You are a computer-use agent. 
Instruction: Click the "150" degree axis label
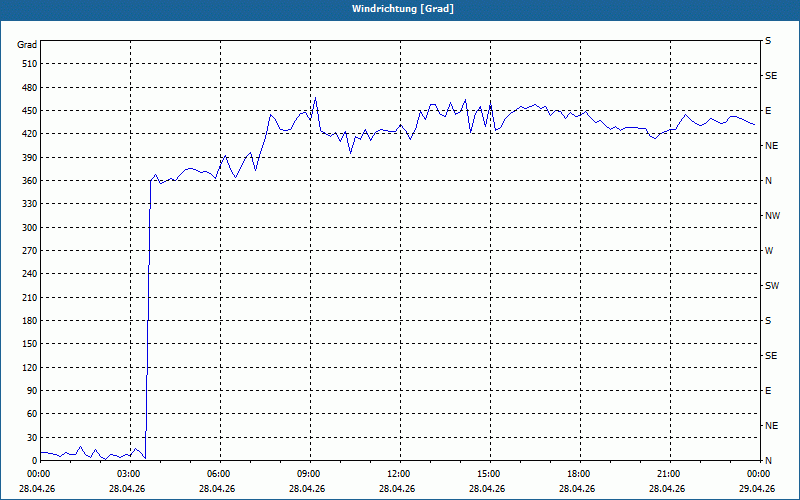point(30,344)
